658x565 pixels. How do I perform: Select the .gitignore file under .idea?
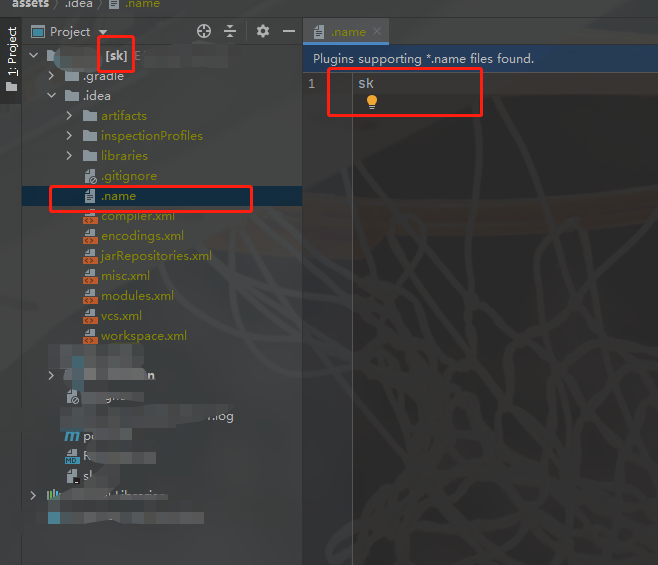pos(128,176)
